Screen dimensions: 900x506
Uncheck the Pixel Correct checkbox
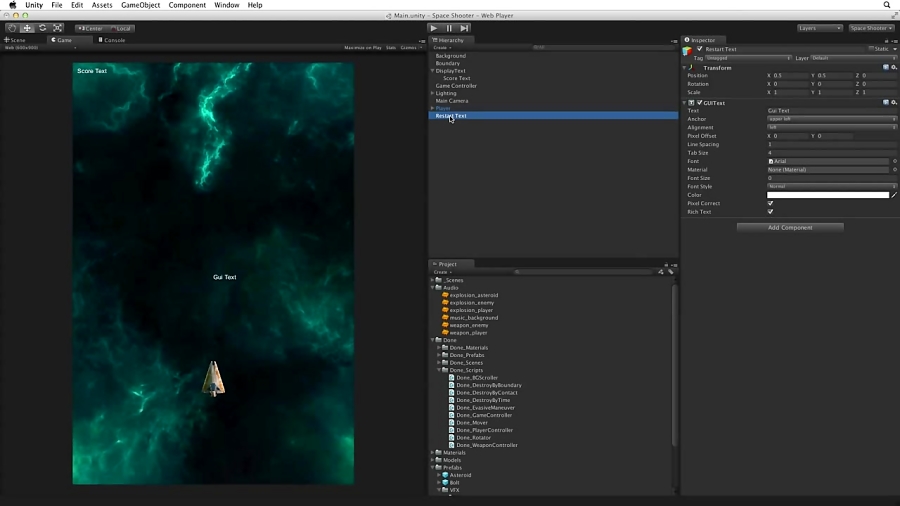coord(770,203)
